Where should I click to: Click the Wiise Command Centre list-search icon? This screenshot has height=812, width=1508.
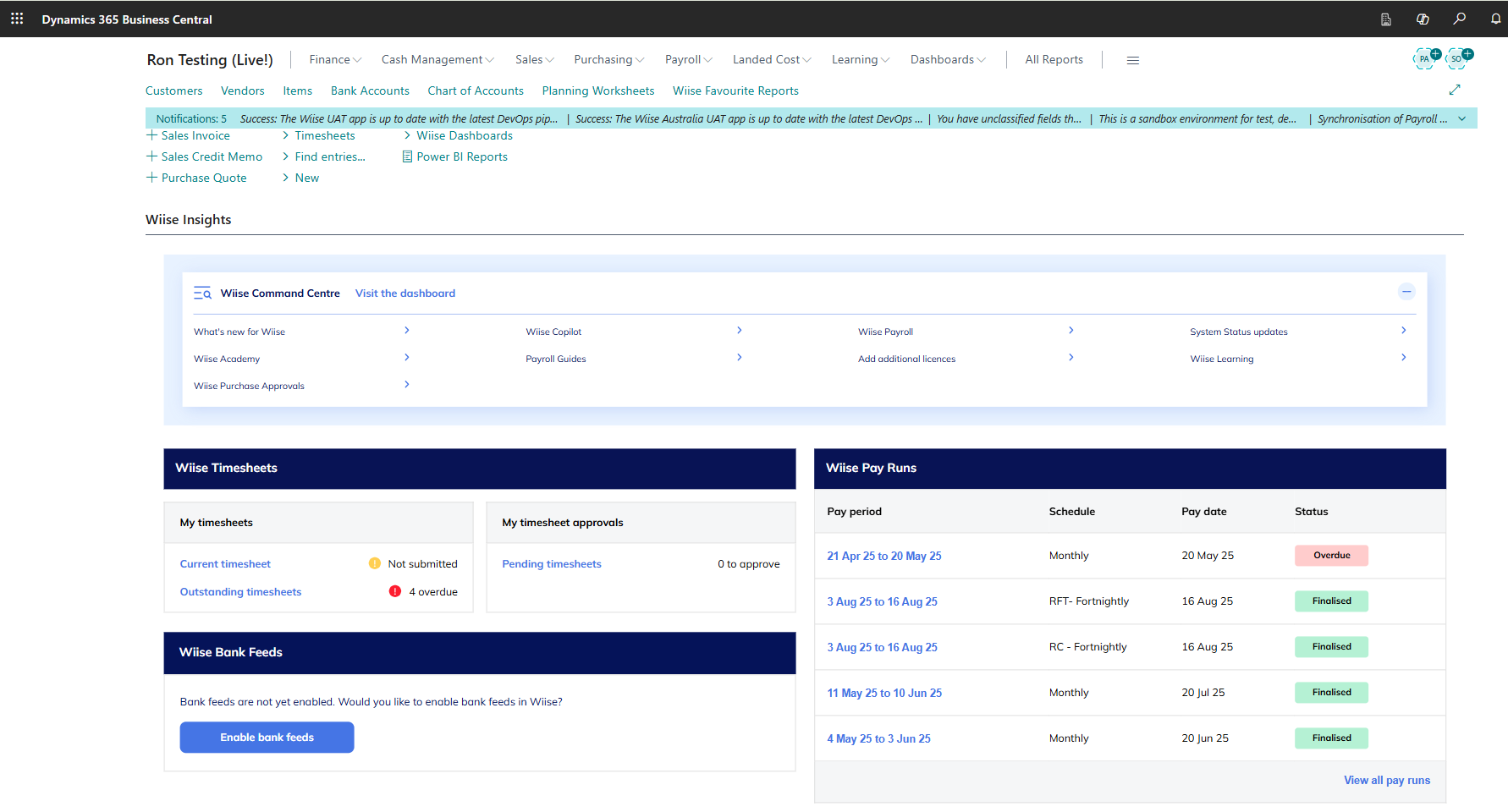[202, 294]
